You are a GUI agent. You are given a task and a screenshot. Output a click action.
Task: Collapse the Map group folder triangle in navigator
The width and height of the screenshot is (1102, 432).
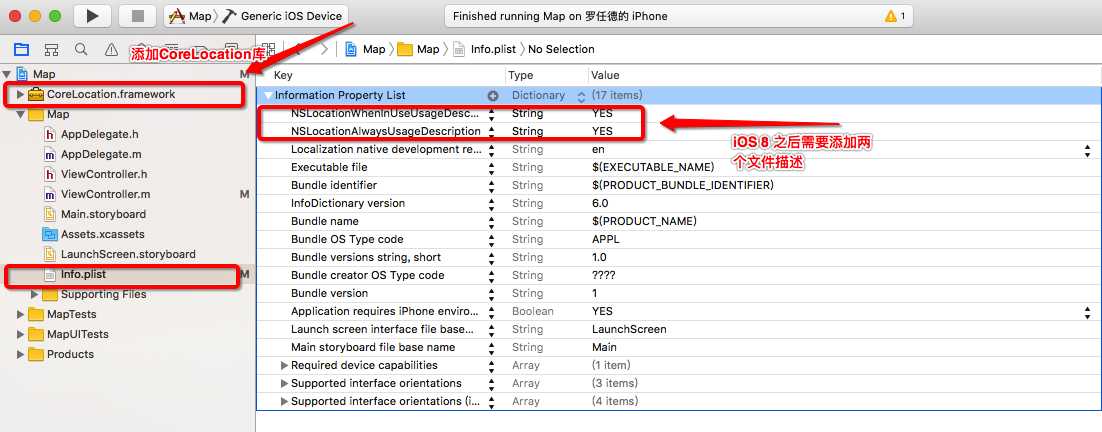(x=20, y=114)
